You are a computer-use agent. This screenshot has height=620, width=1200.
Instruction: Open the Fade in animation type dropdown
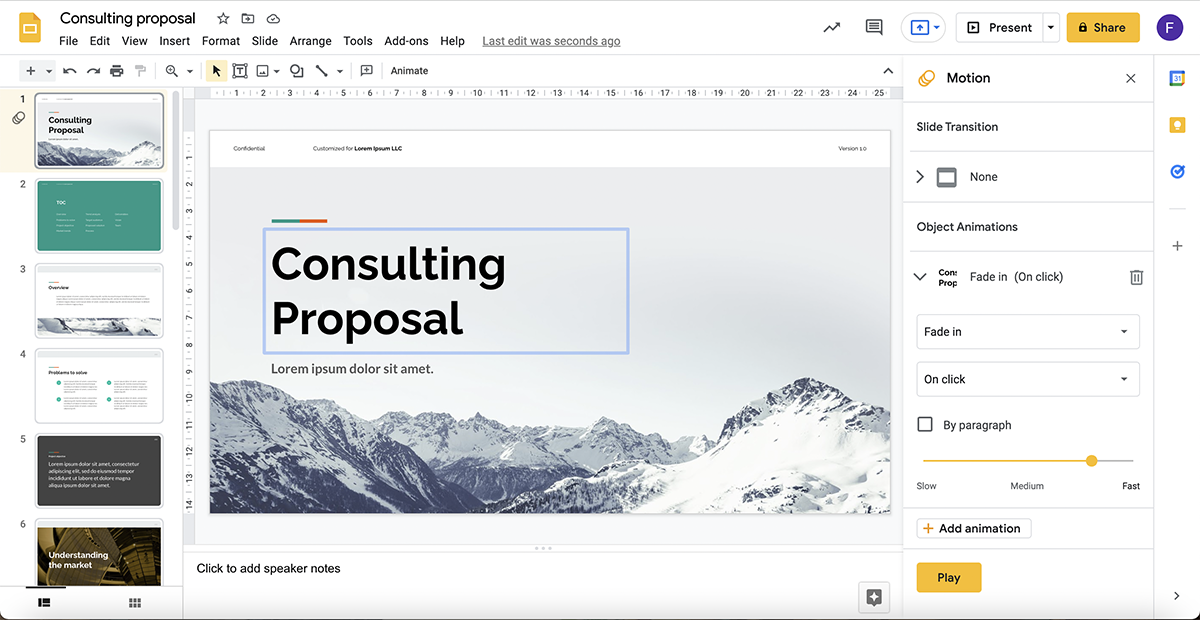[1027, 332]
